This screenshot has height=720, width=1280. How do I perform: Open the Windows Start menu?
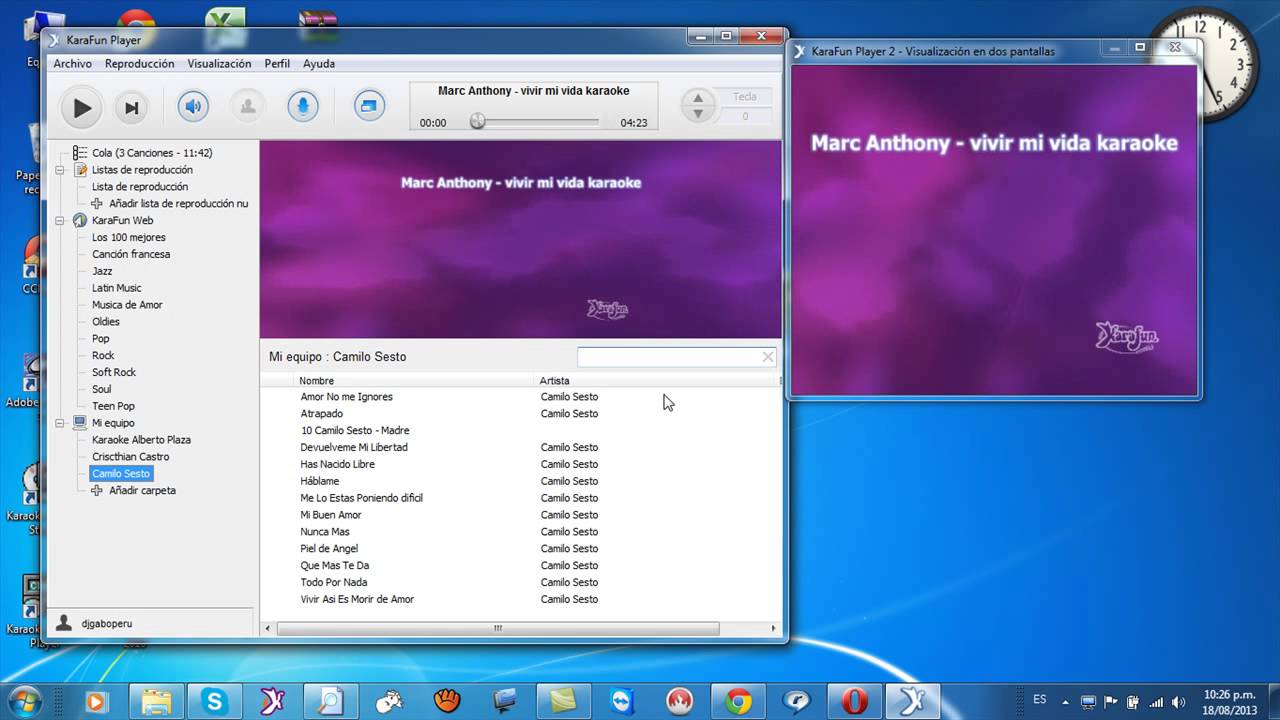click(26, 701)
